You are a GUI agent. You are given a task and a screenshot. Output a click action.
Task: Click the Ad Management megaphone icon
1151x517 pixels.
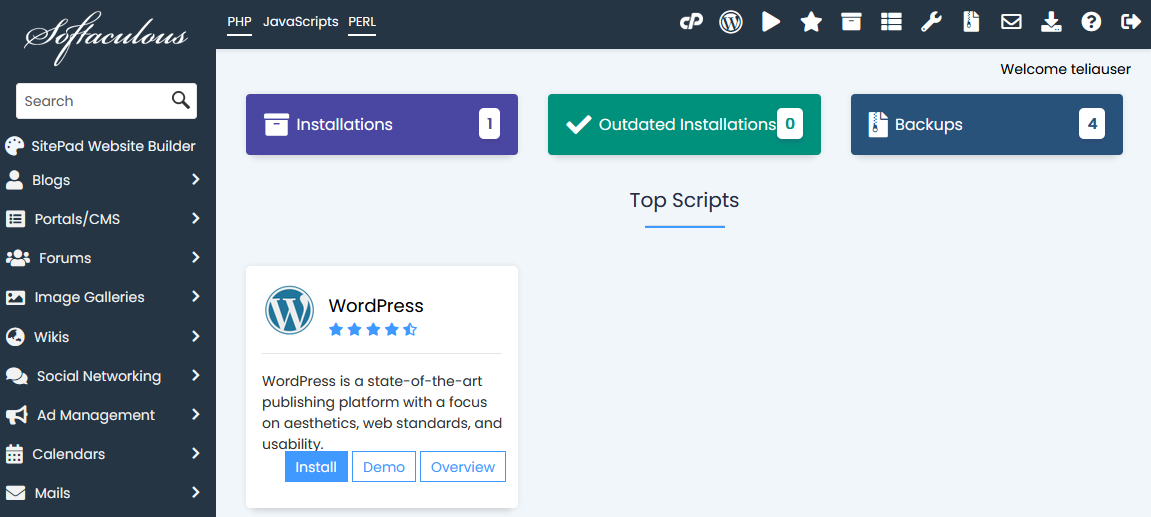[17, 415]
